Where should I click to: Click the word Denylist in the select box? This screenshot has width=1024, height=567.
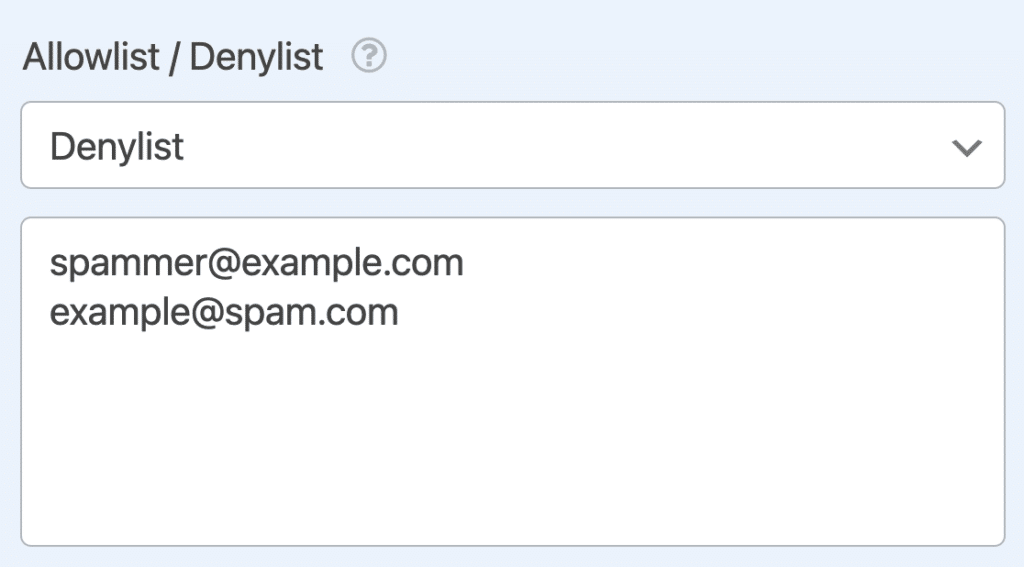pos(117,146)
